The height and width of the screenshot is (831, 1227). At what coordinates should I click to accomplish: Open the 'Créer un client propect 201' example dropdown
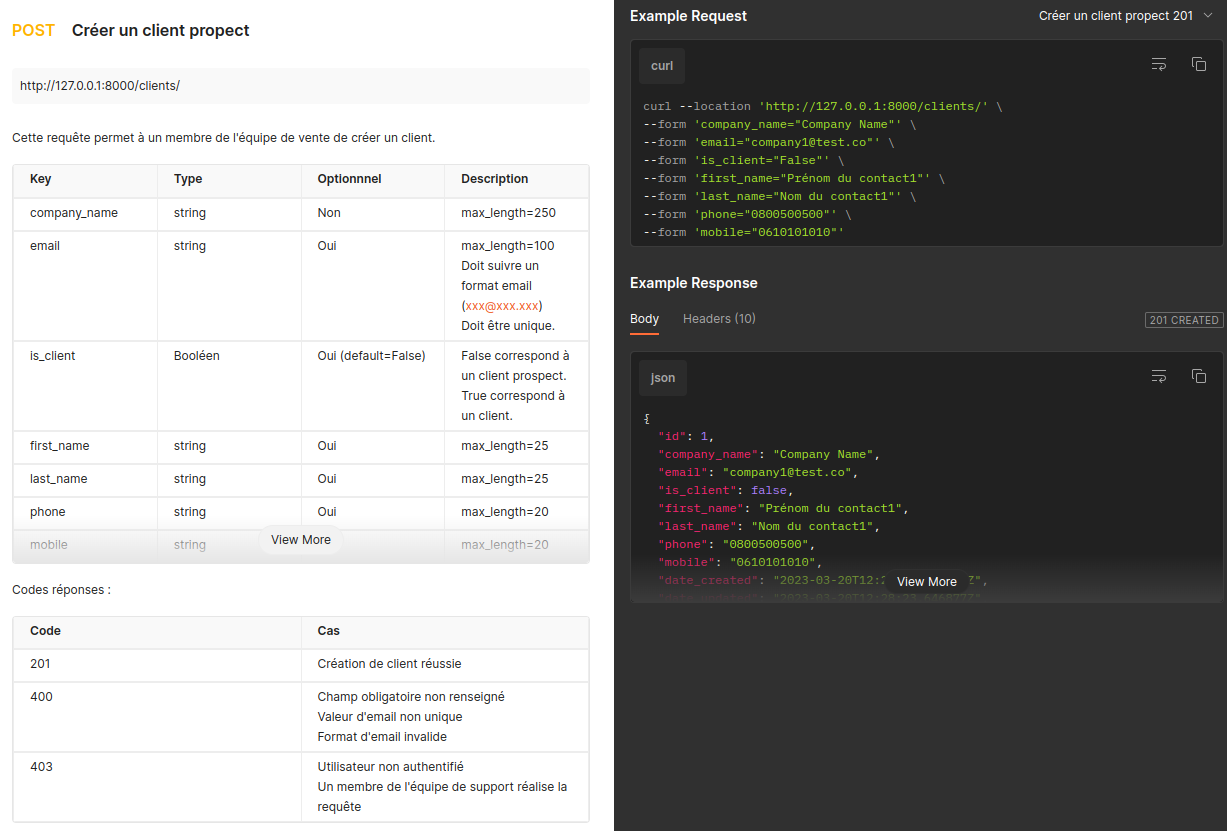click(x=1124, y=16)
